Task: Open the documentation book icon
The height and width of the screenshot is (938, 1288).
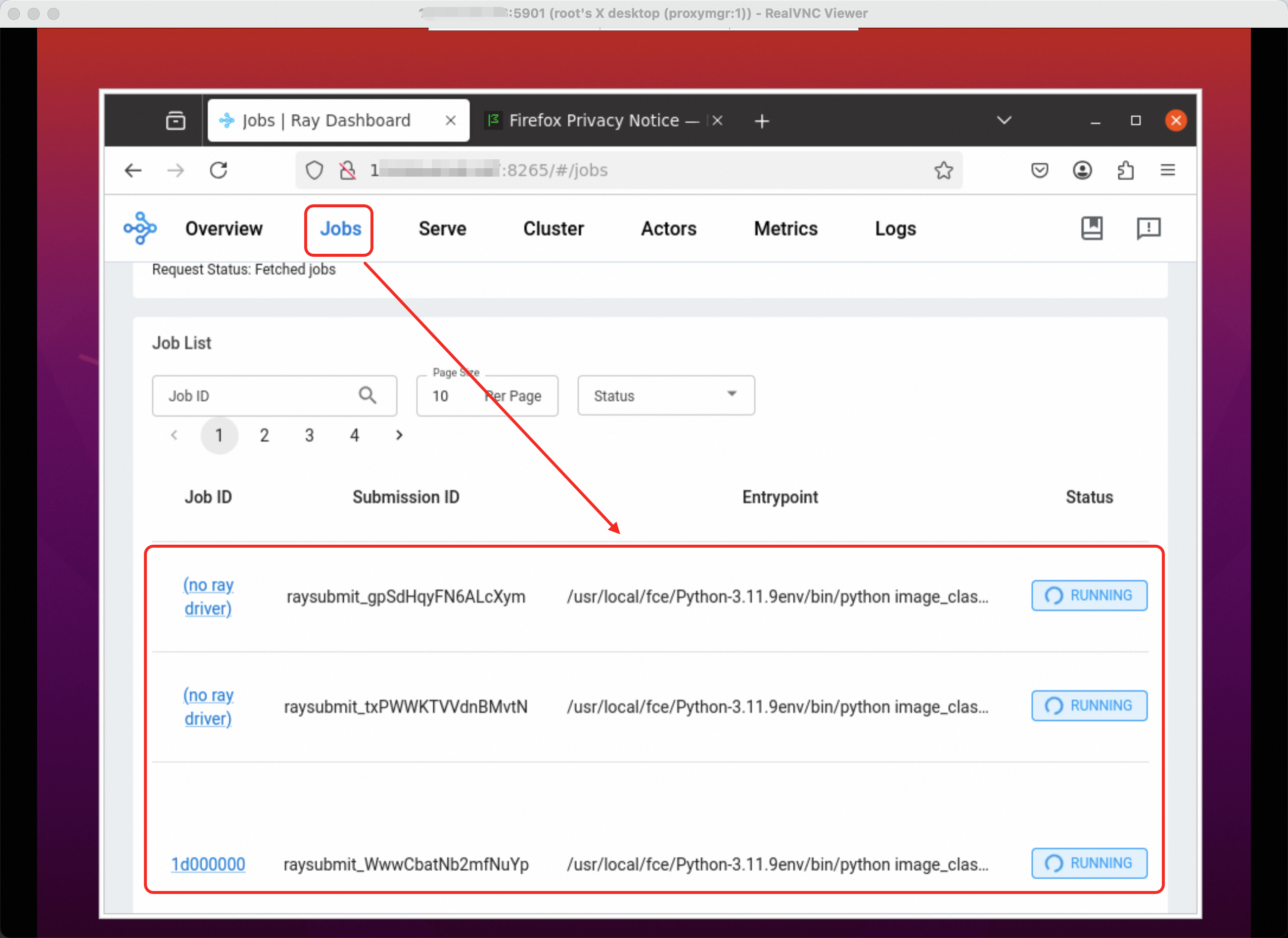Action: point(1091,229)
